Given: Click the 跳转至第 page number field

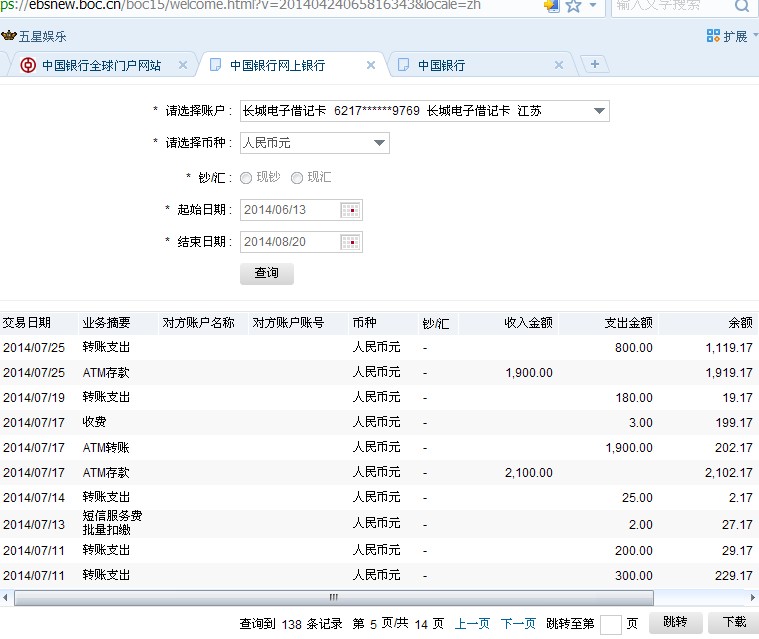Looking at the screenshot, I should pyautogui.click(x=610, y=624).
